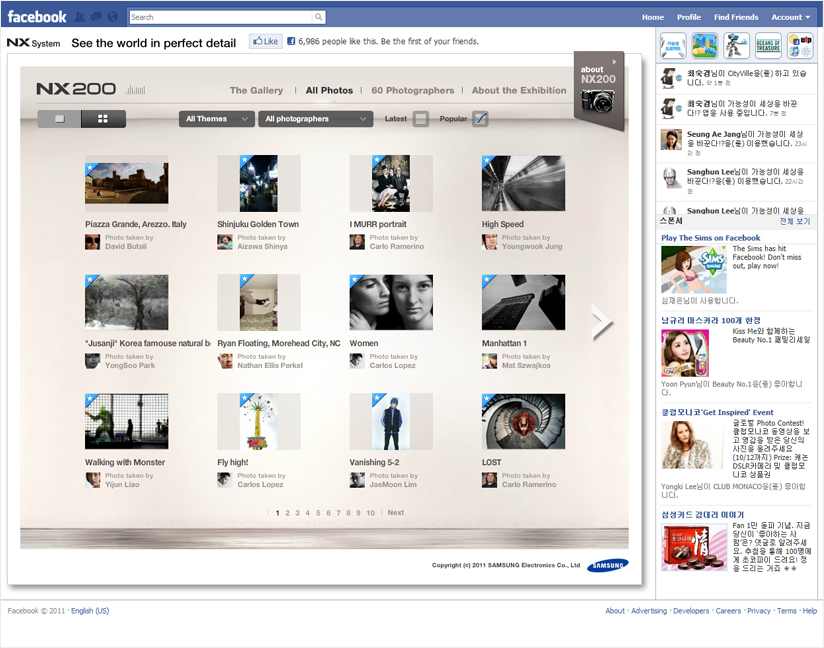
Task: Click the facebook logo
Action: (x=37, y=17)
